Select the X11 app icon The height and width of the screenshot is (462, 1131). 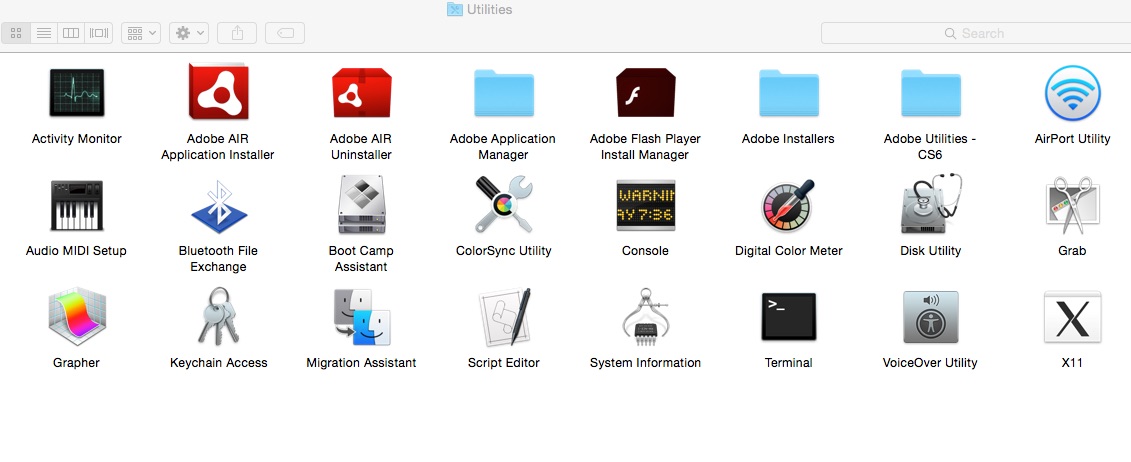tap(1073, 317)
